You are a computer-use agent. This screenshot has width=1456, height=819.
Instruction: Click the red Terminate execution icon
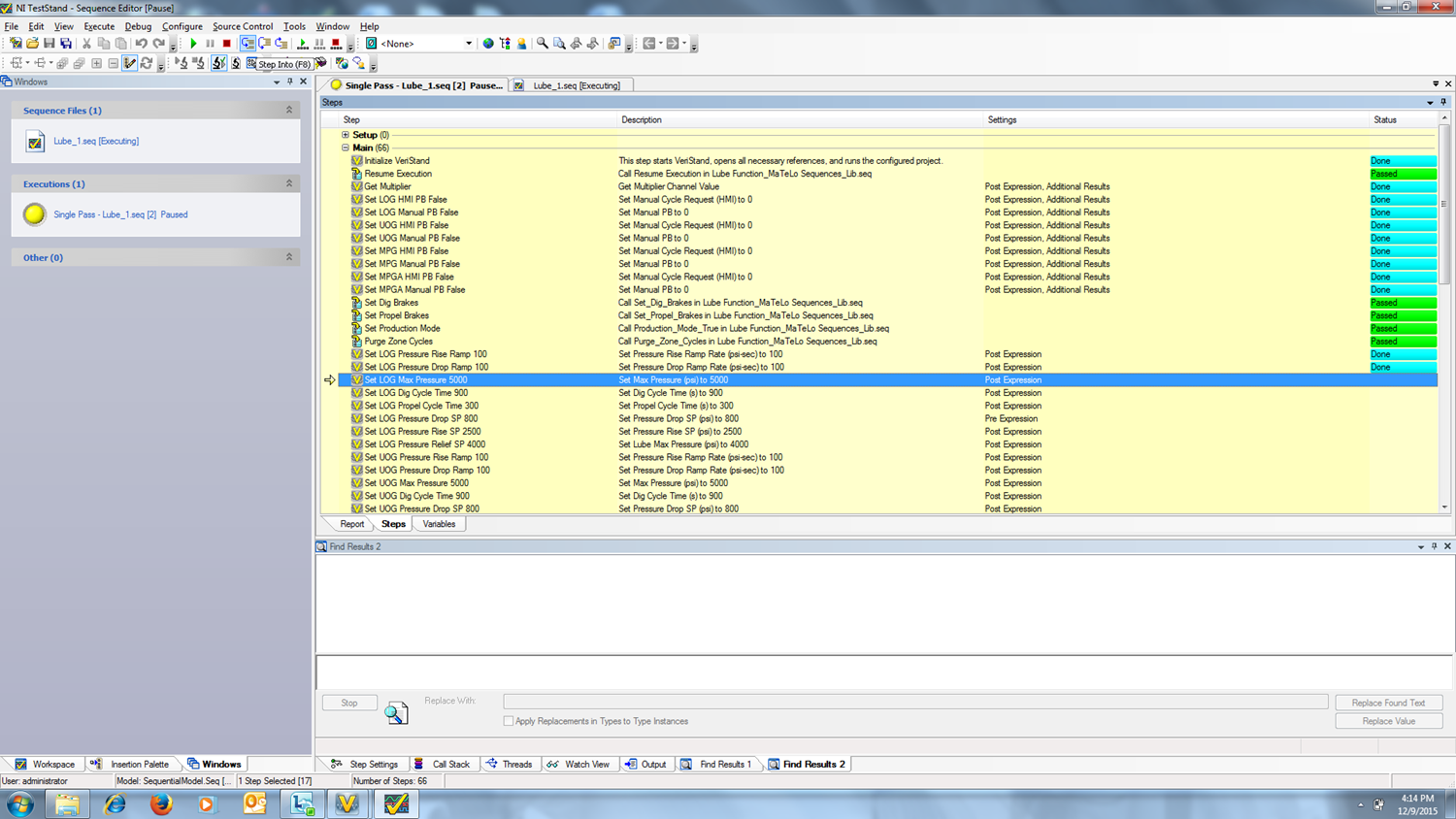point(227,44)
